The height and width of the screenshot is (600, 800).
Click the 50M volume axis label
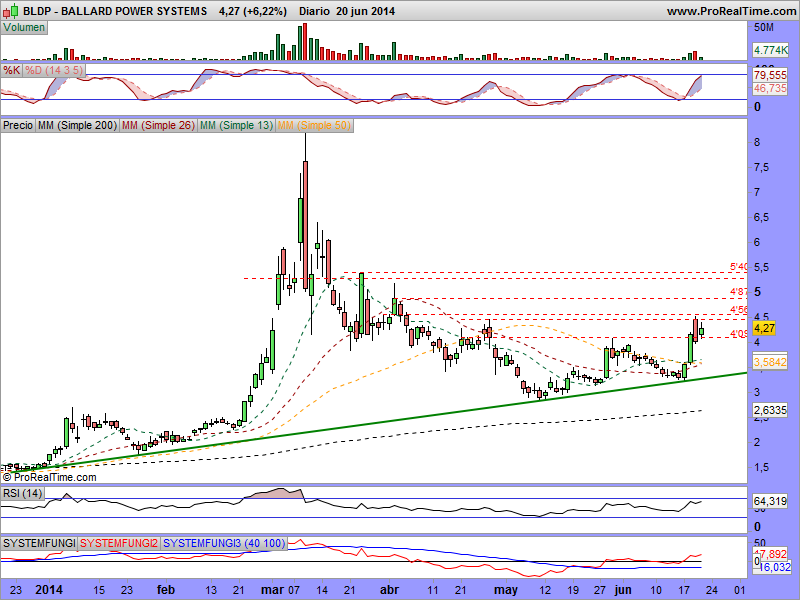[764, 27]
